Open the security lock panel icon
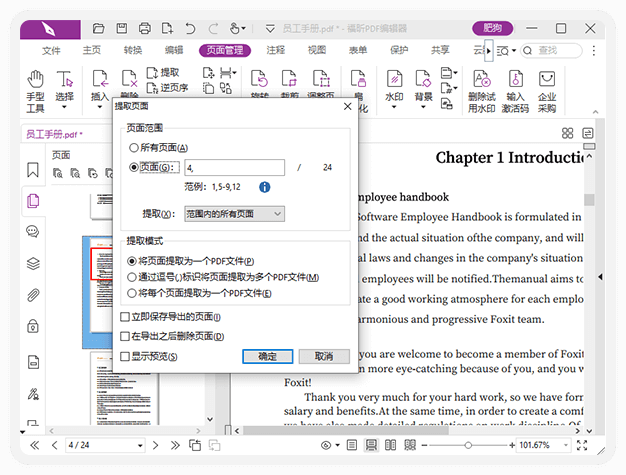Image resolution: width=626 pixels, height=475 pixels. click(x=33, y=326)
